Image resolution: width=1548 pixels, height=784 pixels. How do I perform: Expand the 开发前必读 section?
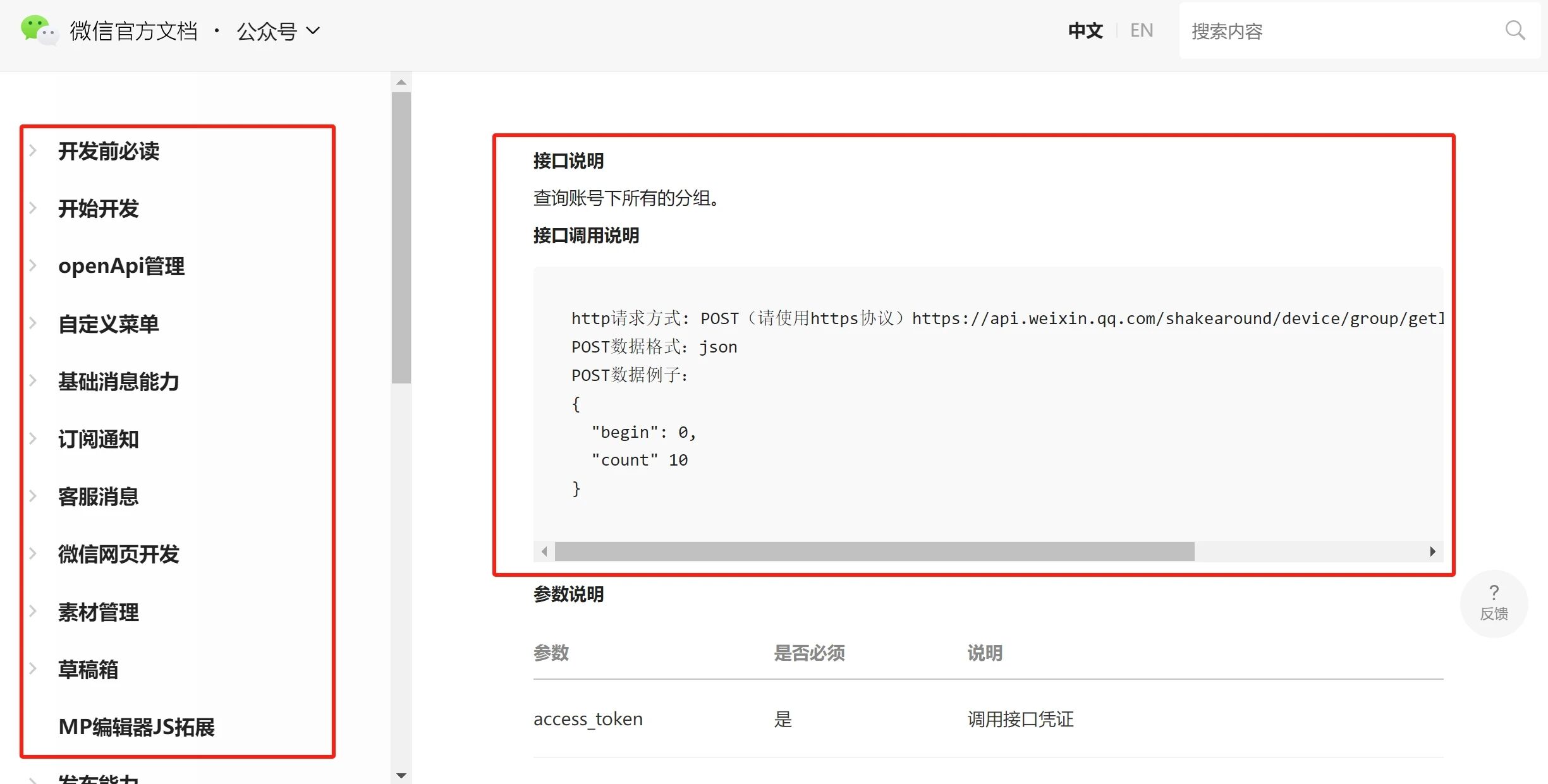click(108, 152)
